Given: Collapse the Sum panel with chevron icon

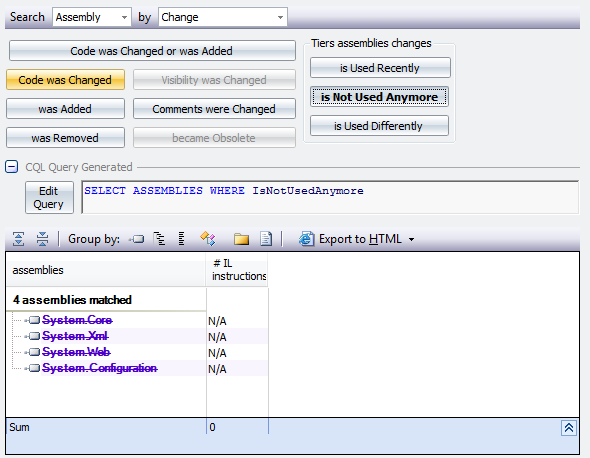Looking at the screenshot, I should pos(569,428).
